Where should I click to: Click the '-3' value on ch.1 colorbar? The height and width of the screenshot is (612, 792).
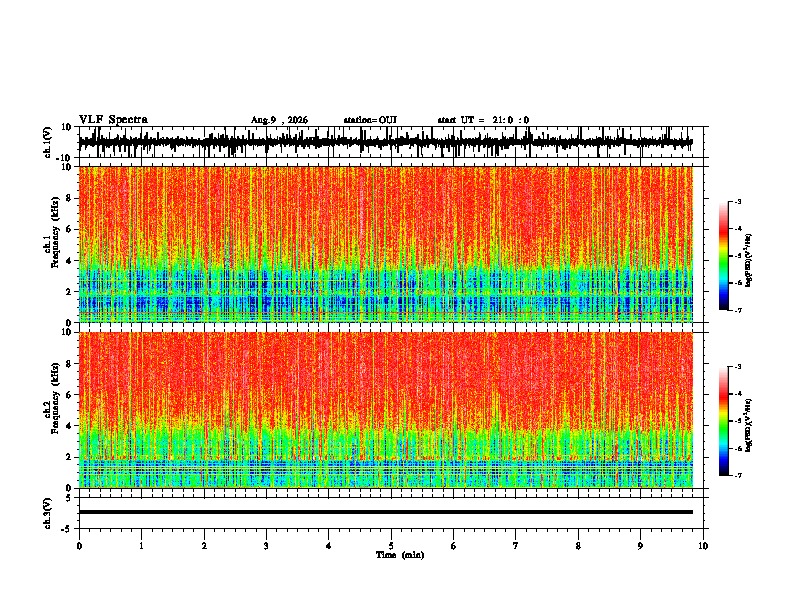click(x=737, y=202)
